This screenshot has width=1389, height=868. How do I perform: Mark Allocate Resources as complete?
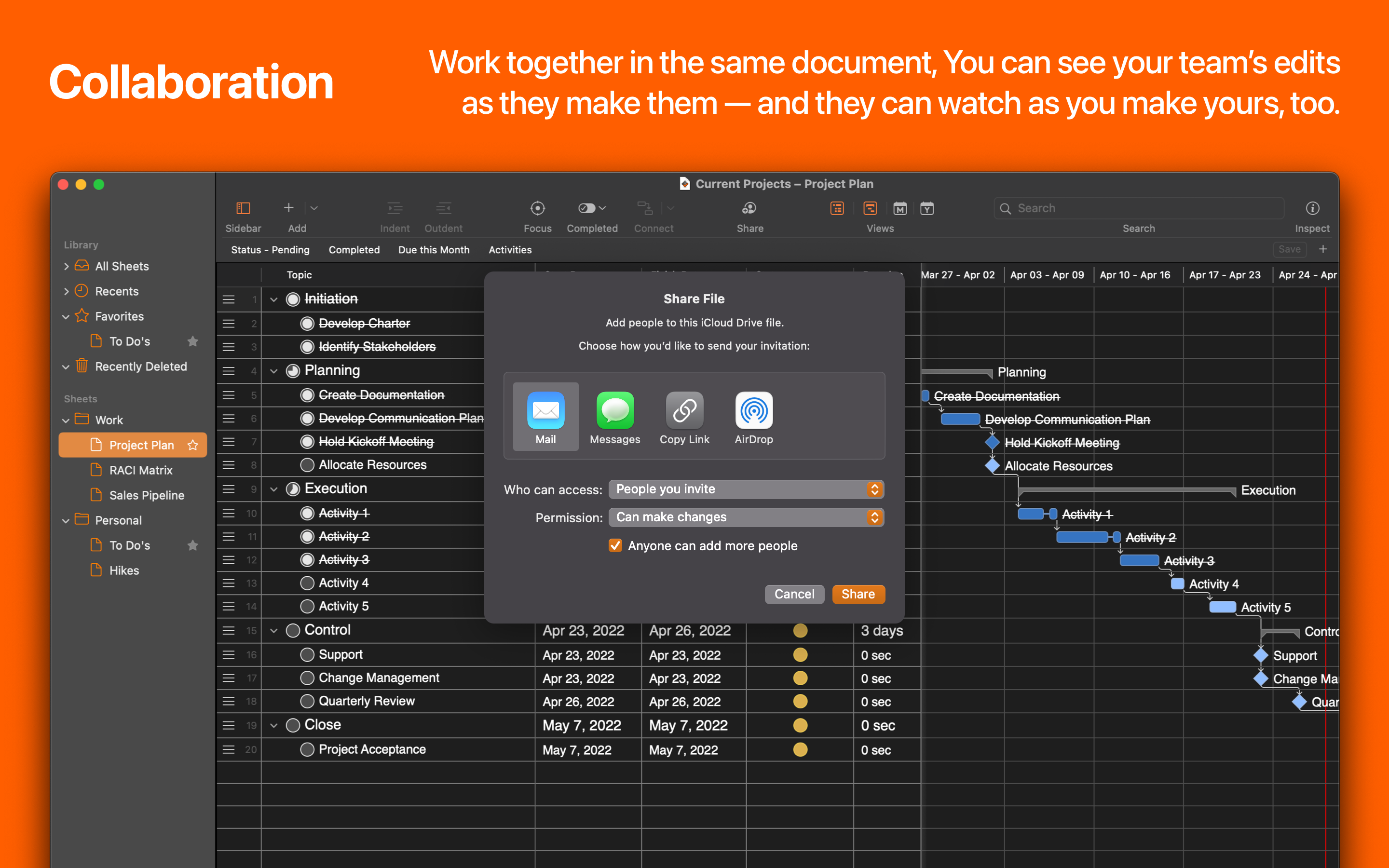(x=307, y=465)
